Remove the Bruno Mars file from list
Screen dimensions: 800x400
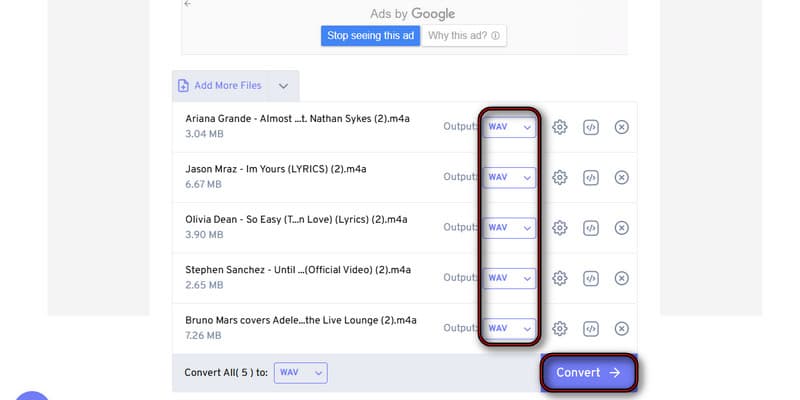pos(621,329)
